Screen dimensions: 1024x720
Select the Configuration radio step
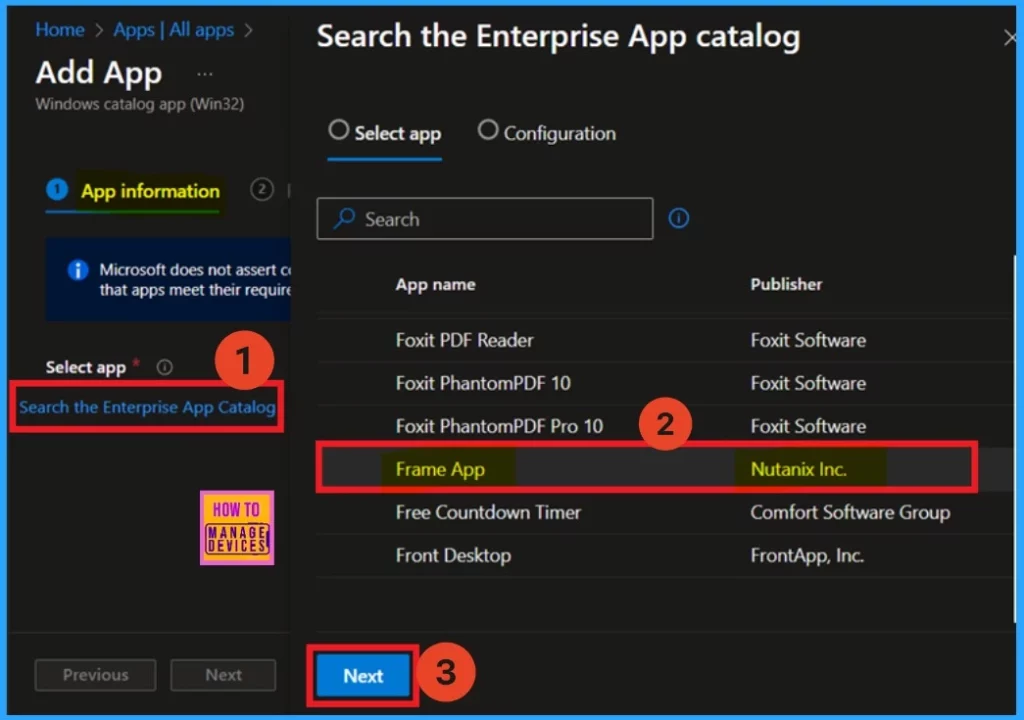(x=547, y=133)
